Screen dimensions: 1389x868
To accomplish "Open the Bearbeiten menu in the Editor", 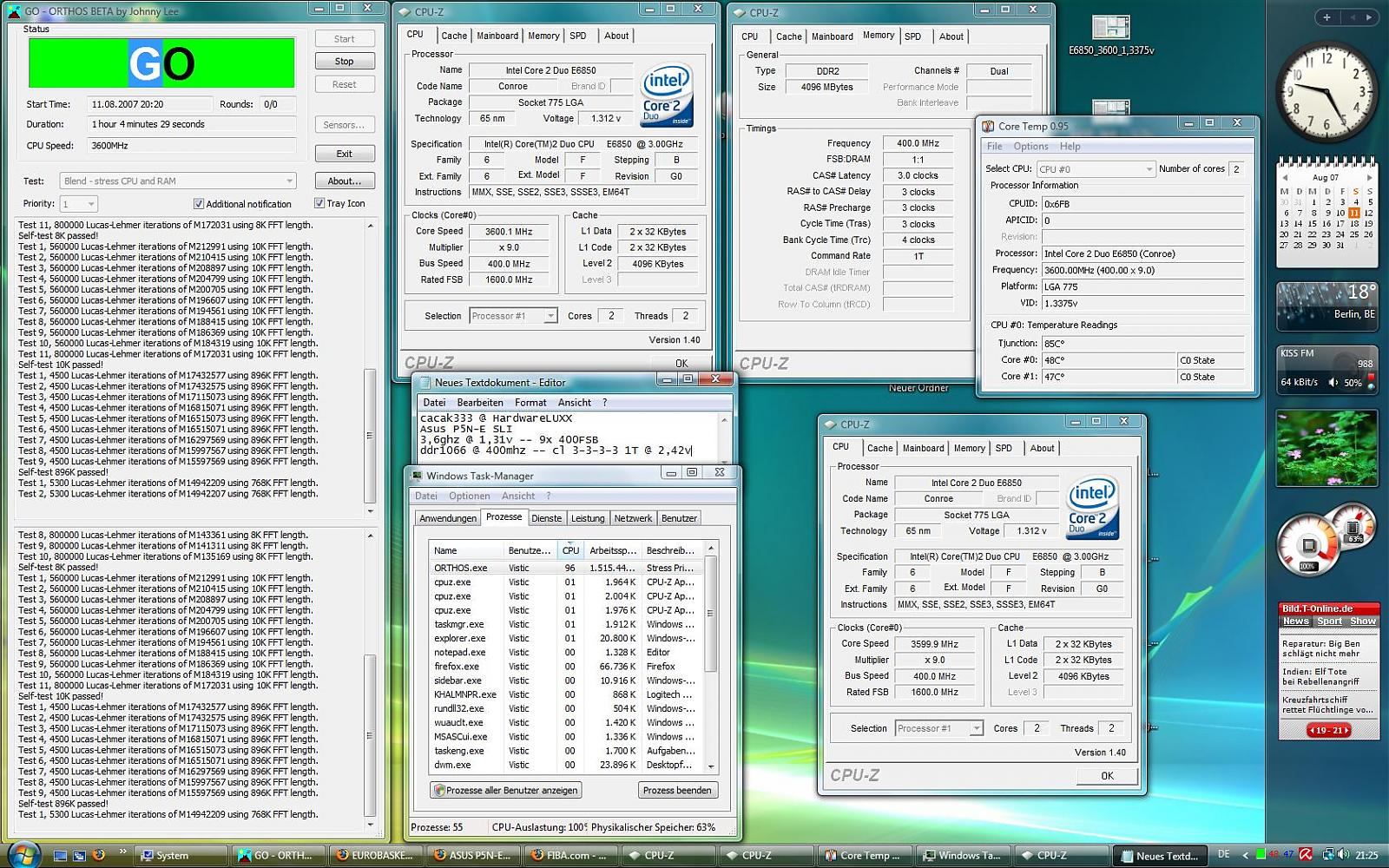I will [x=480, y=403].
